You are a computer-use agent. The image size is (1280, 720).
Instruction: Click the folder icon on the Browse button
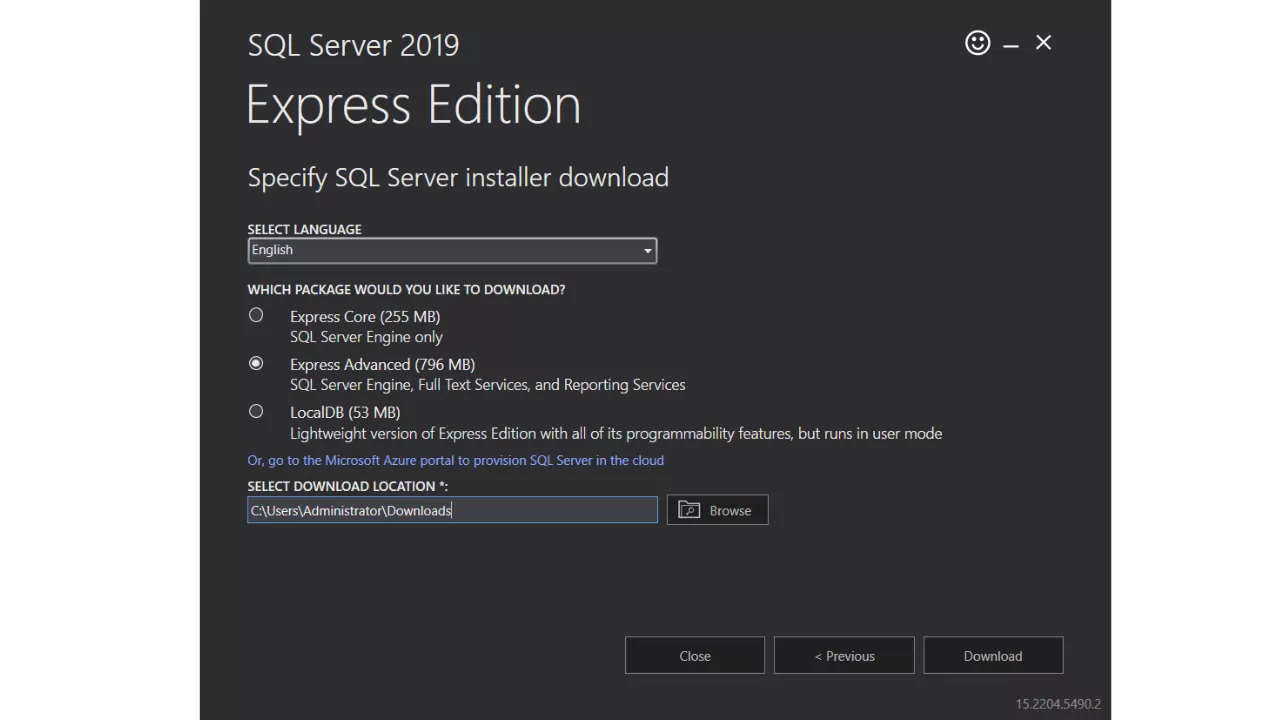pos(689,510)
